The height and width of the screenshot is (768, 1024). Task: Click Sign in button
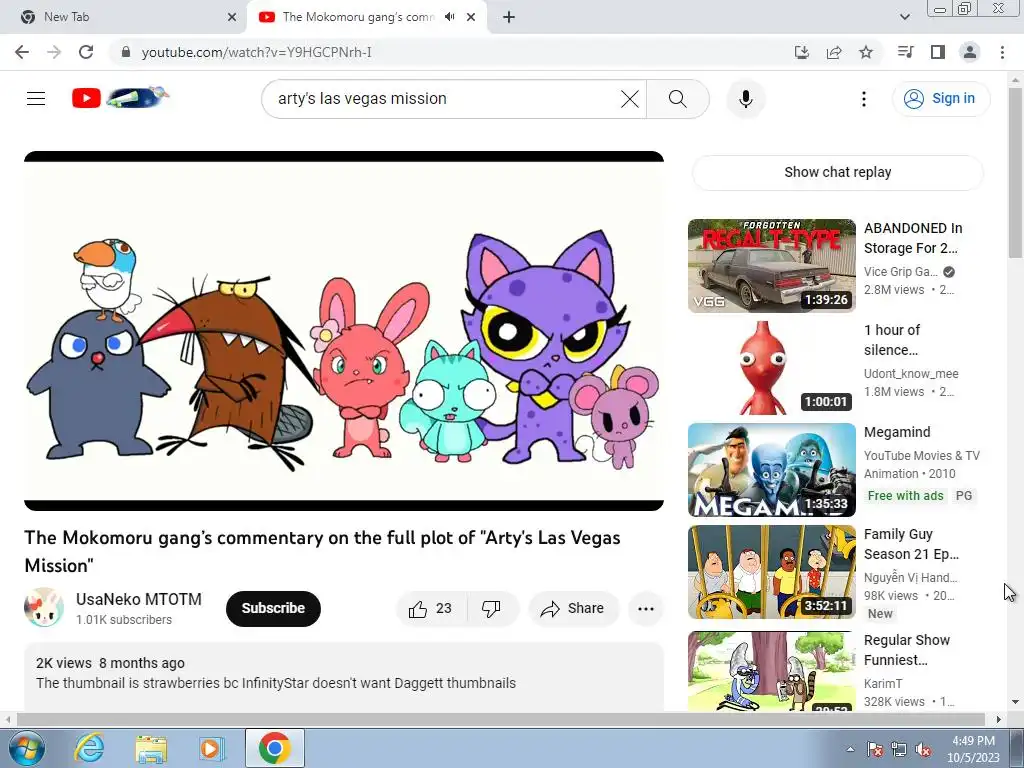click(940, 99)
